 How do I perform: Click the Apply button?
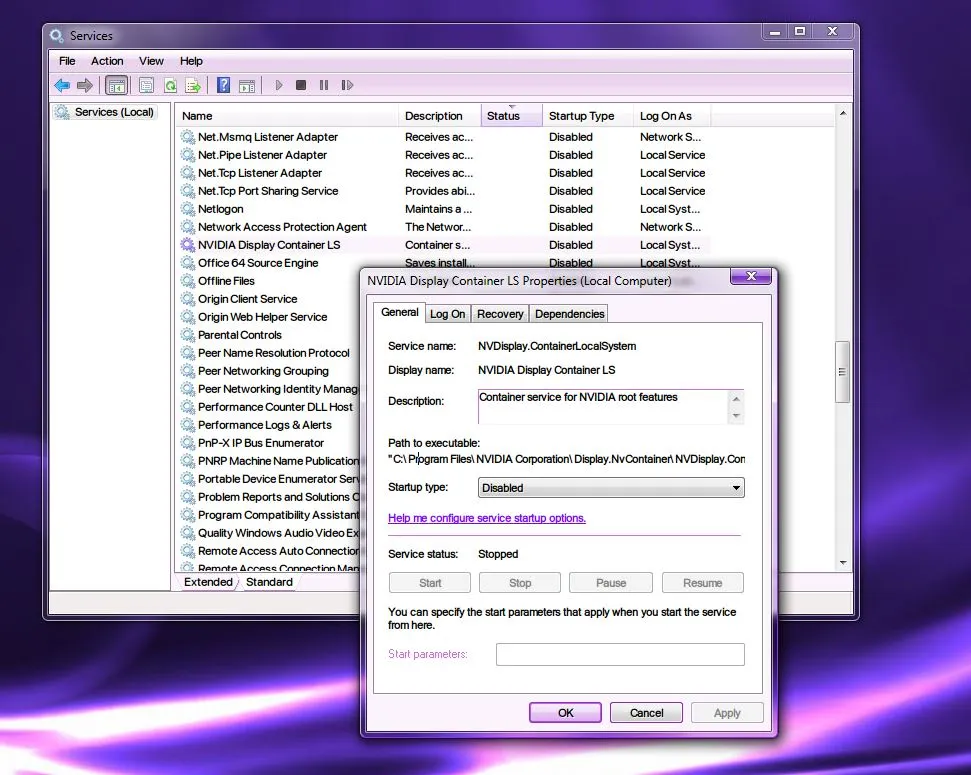(x=727, y=713)
